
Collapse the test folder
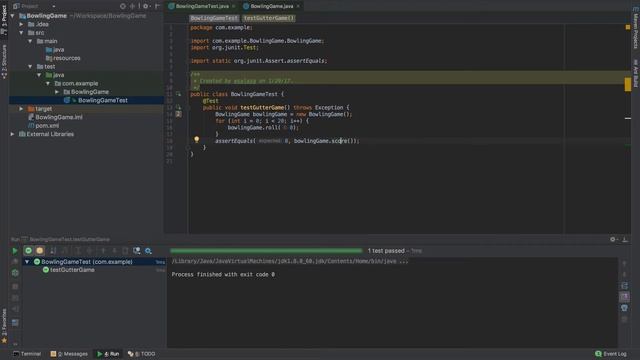(30, 67)
